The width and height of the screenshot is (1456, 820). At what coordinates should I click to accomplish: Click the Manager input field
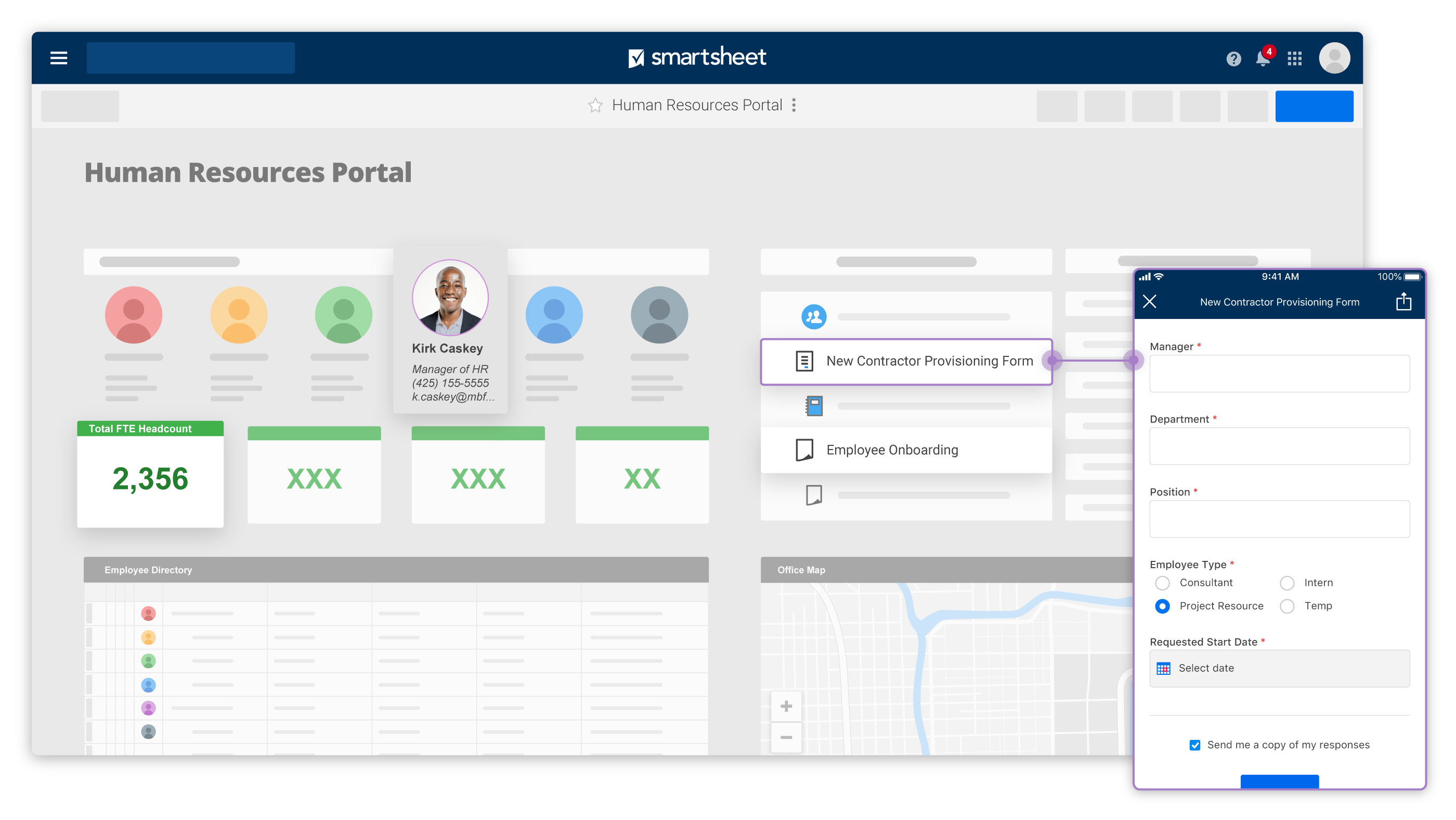point(1281,375)
